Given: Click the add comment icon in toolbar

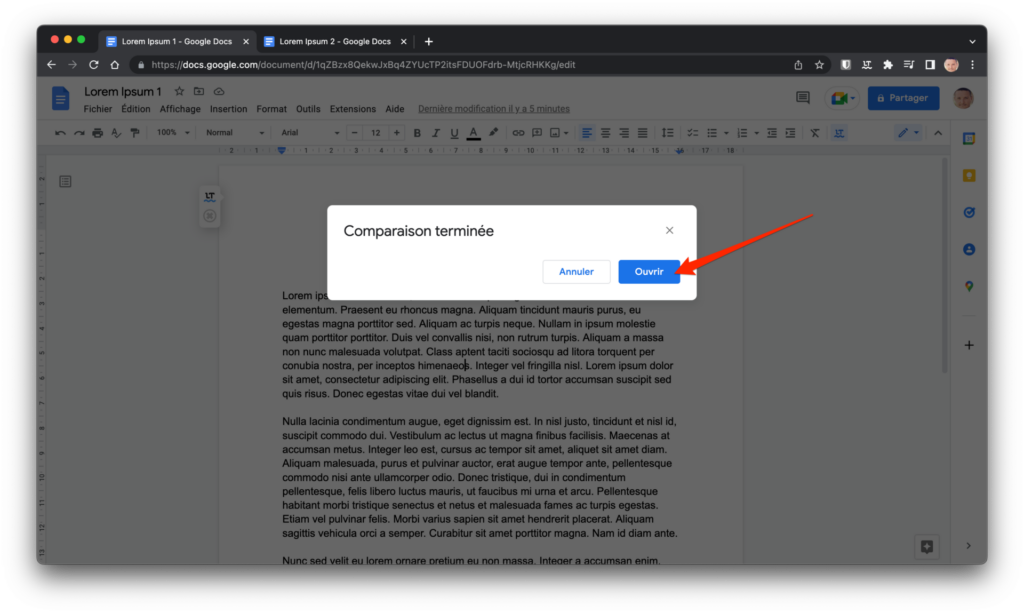Looking at the screenshot, I should (537, 133).
